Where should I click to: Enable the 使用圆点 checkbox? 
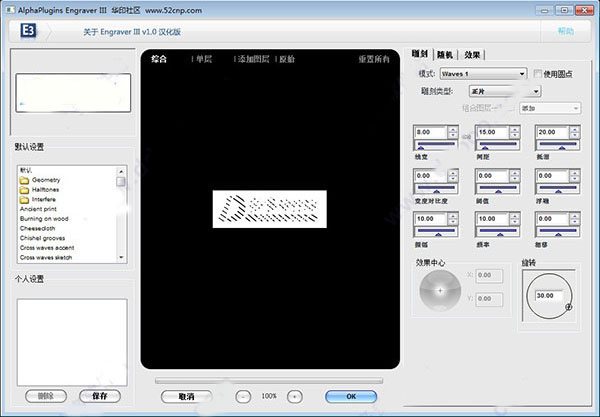(x=538, y=73)
